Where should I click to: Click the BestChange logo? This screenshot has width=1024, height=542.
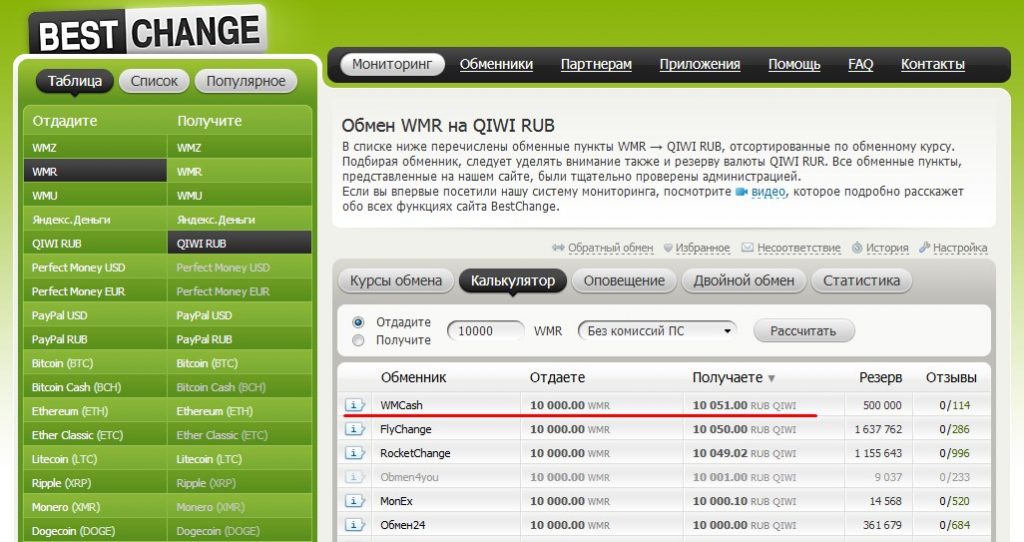(148, 31)
